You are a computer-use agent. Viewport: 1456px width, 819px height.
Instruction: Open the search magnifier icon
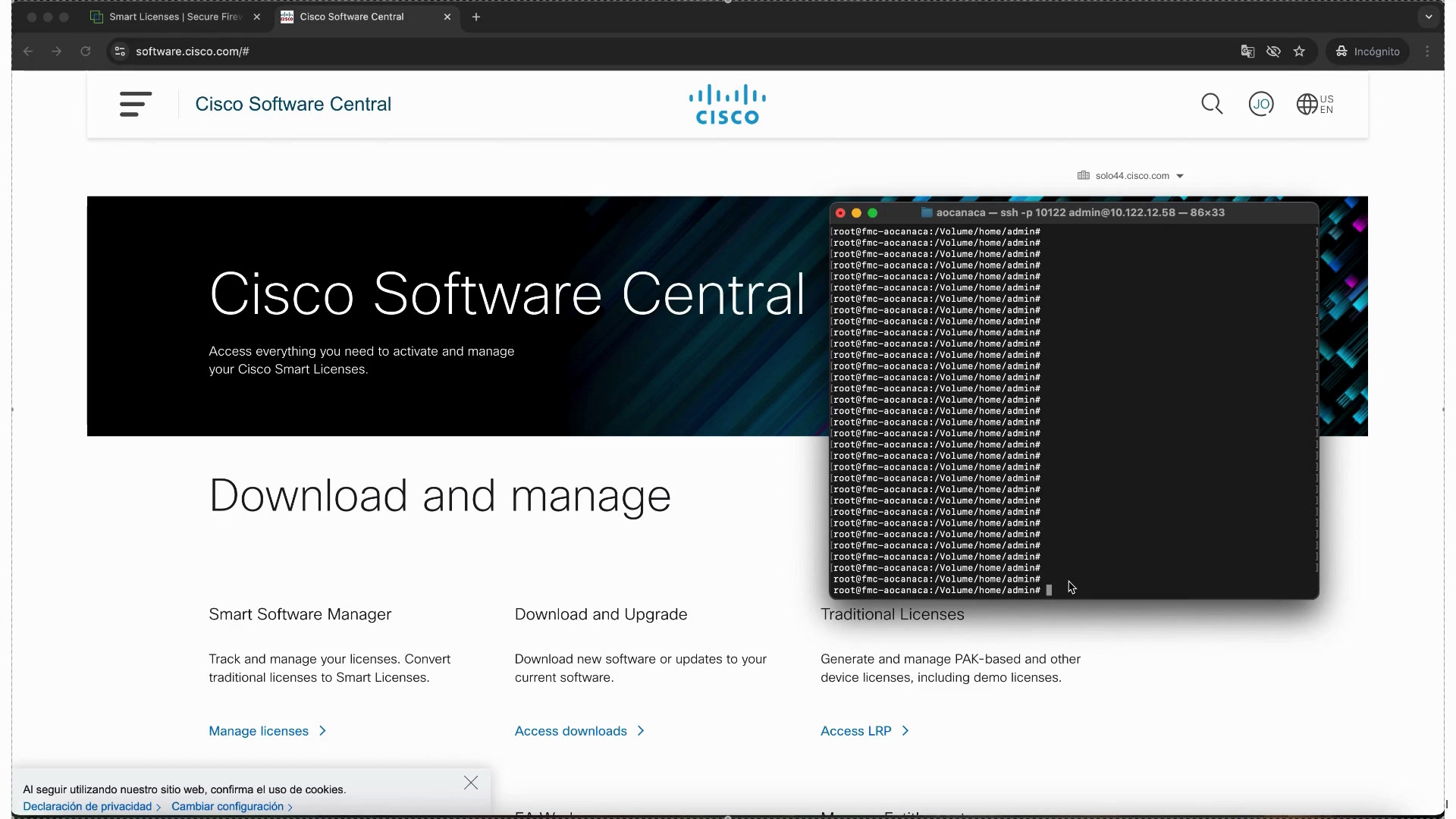tap(1212, 104)
